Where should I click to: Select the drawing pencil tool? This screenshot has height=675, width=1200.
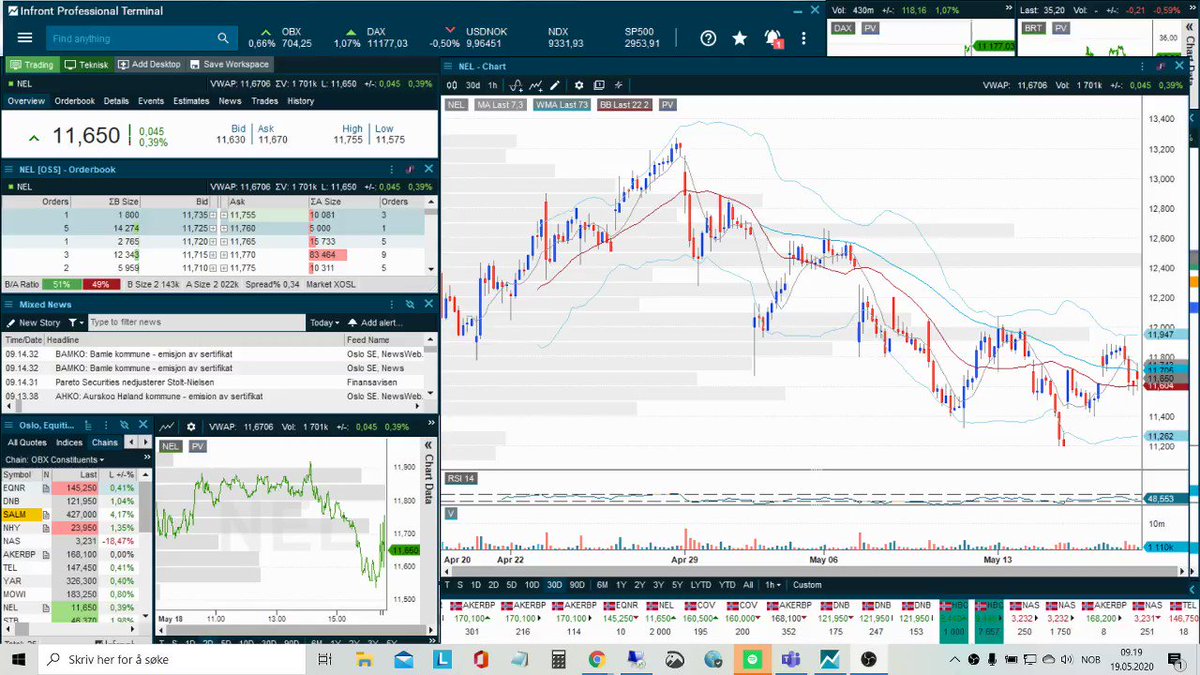coord(555,85)
